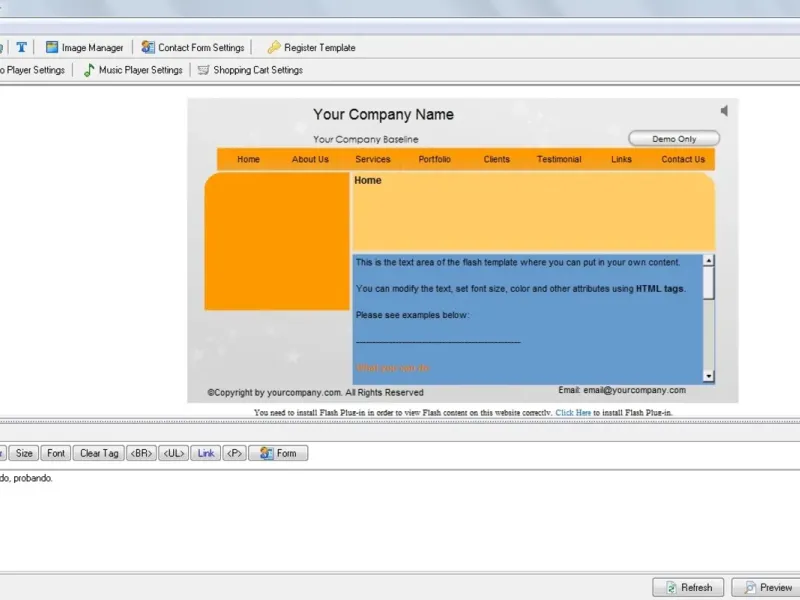The width and height of the screenshot is (800, 600).
Task: Click the Clear Tag button
Action: tap(99, 453)
